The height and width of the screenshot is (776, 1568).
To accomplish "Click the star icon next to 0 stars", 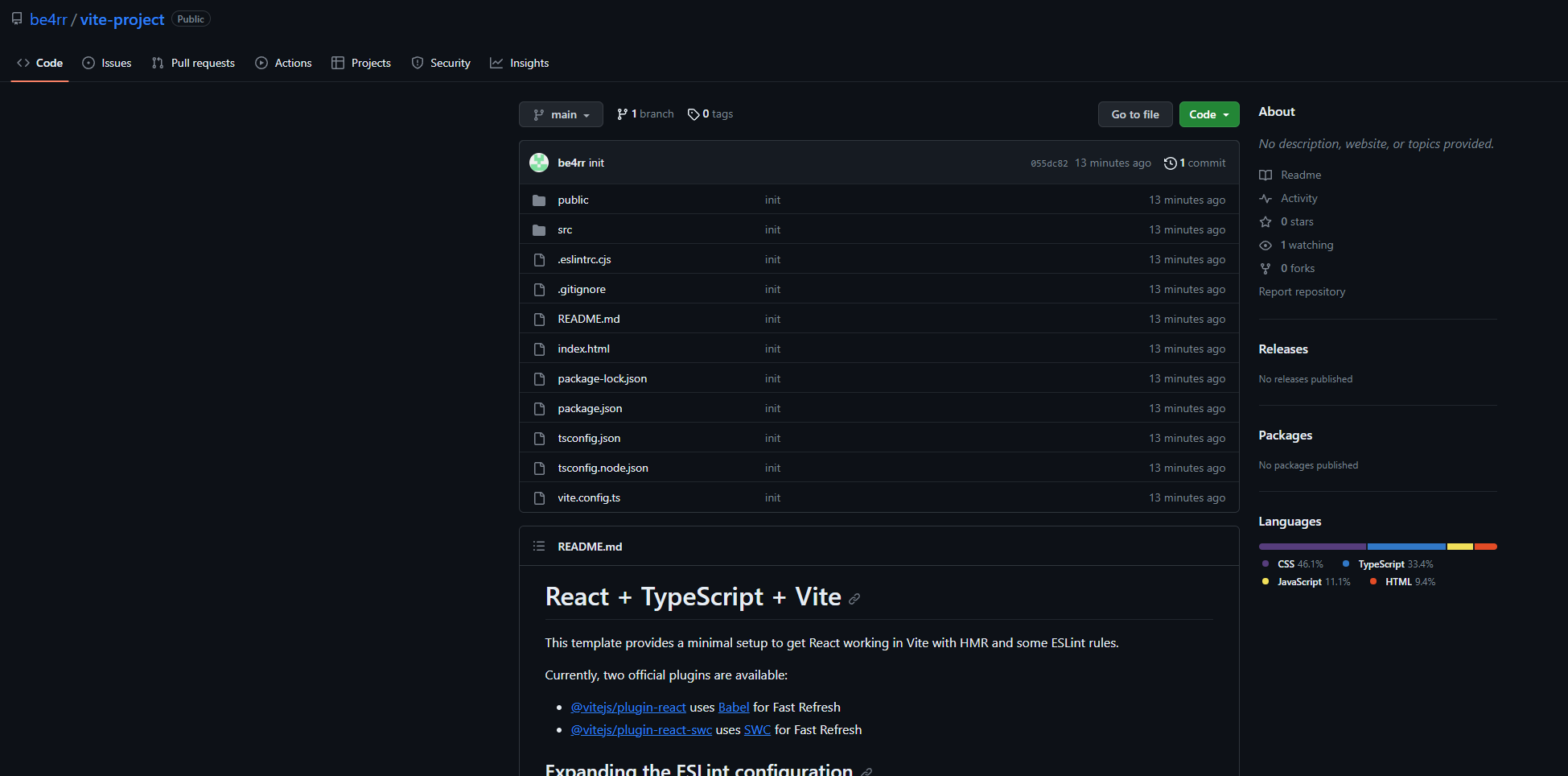I will 1266,221.
